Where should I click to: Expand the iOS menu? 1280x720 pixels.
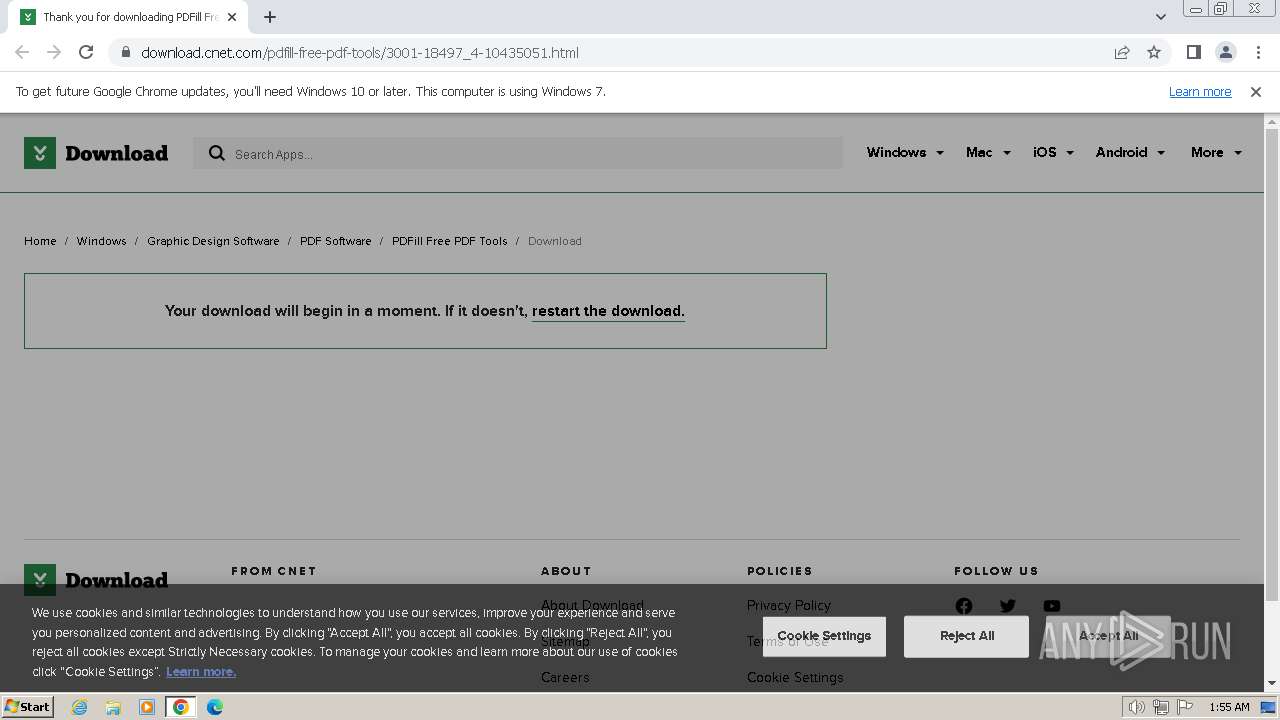coord(1053,153)
